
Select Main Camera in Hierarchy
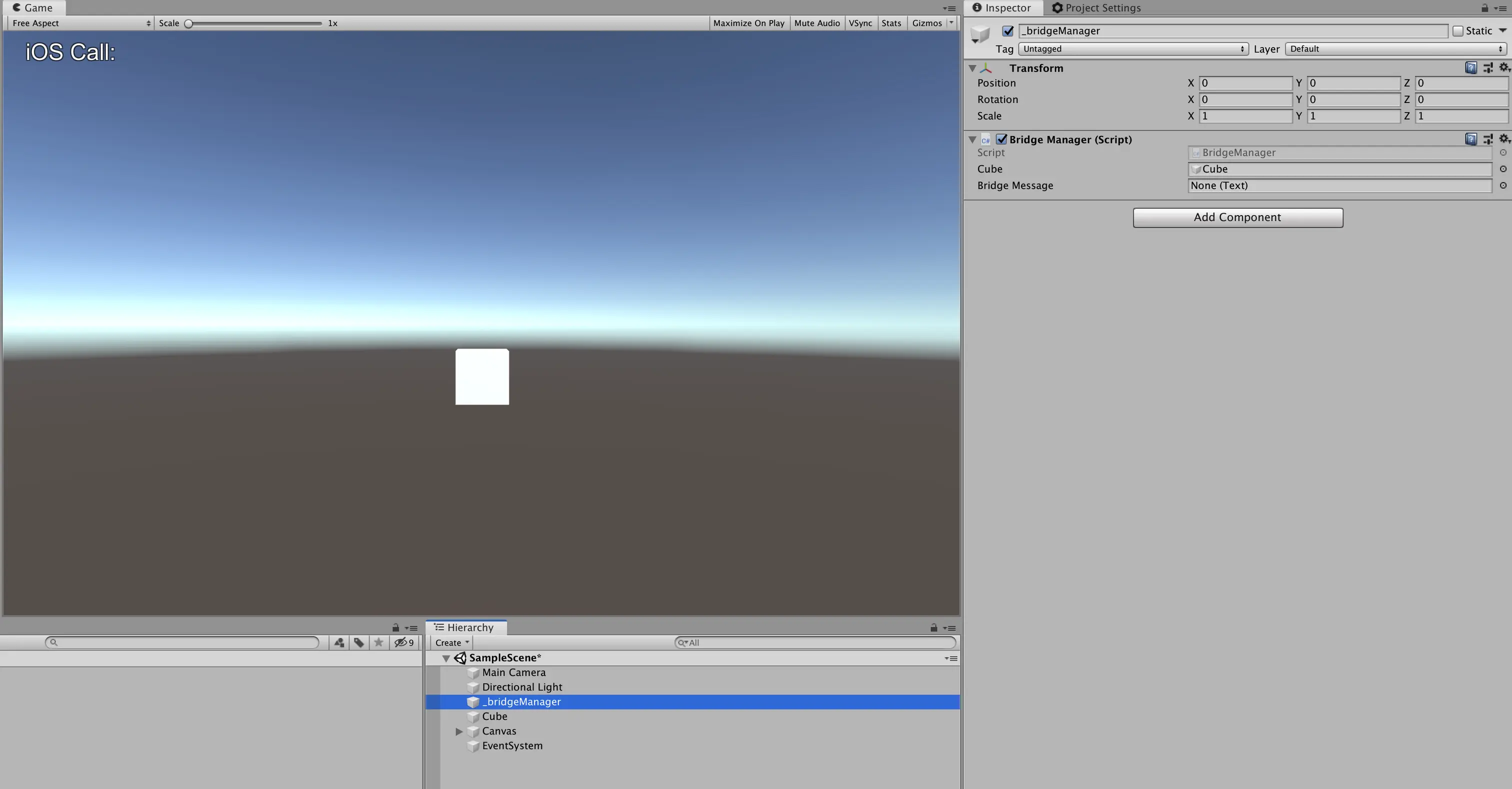tap(692, 673)
